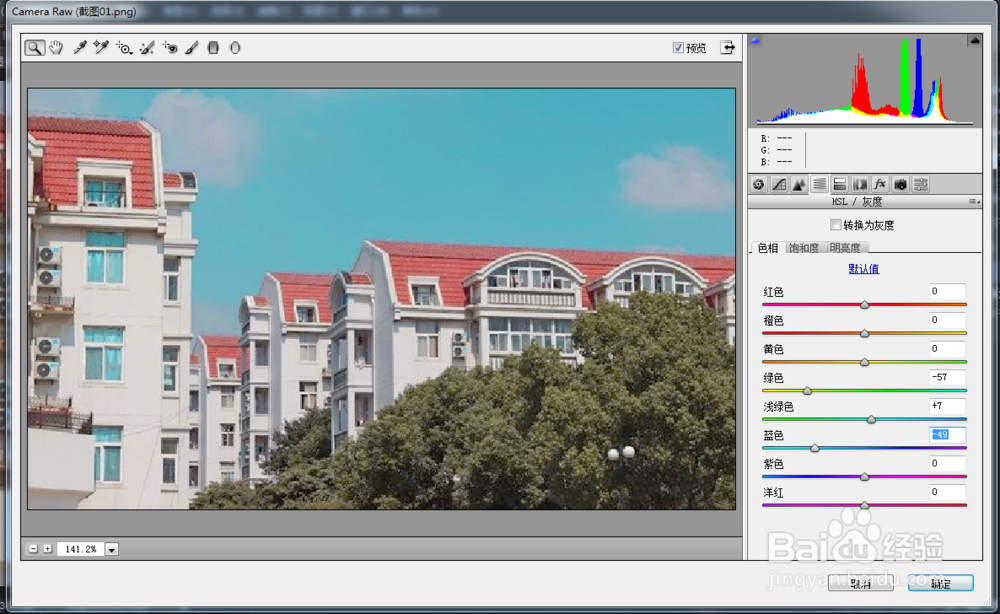Select the Radial Filter tool
The image size is (1000, 614).
pyautogui.click(x=235, y=48)
